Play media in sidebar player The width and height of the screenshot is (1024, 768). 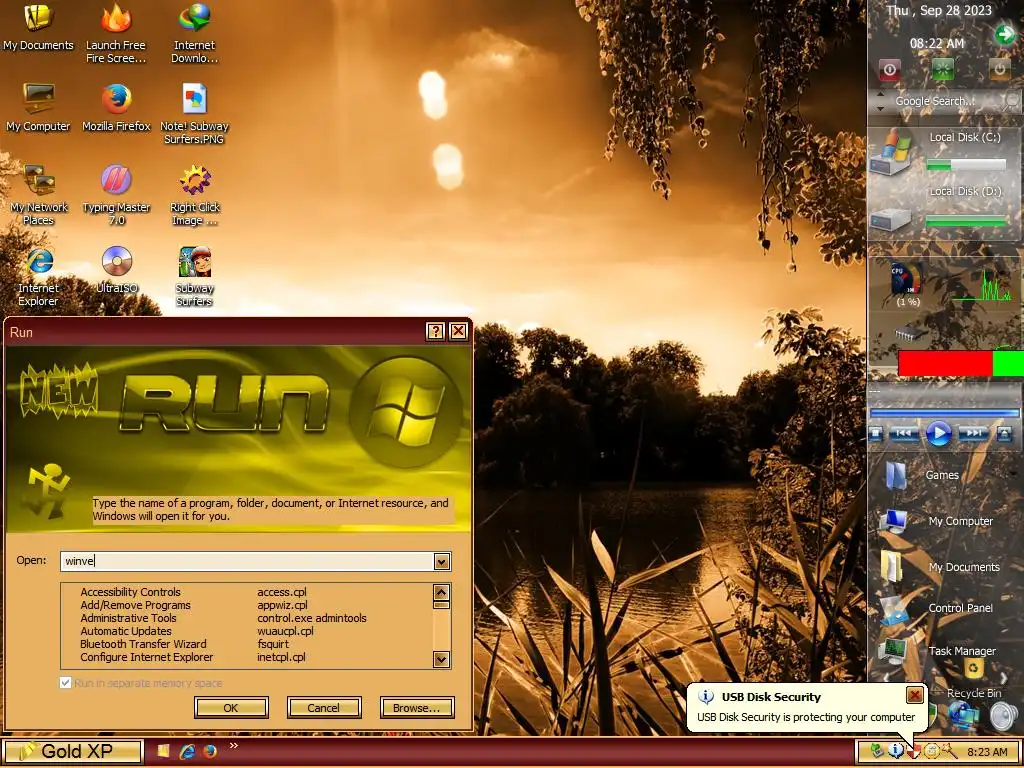939,433
